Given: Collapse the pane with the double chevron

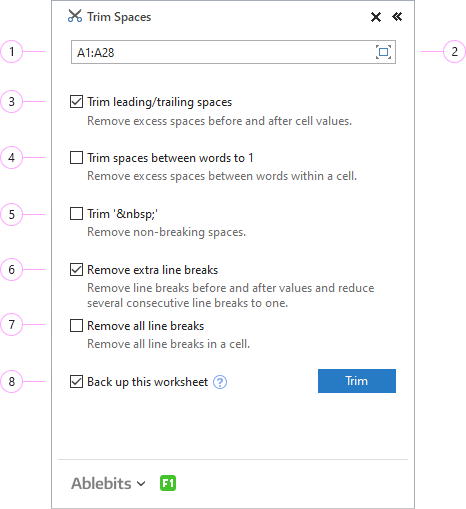Looking at the screenshot, I should [x=397, y=16].
